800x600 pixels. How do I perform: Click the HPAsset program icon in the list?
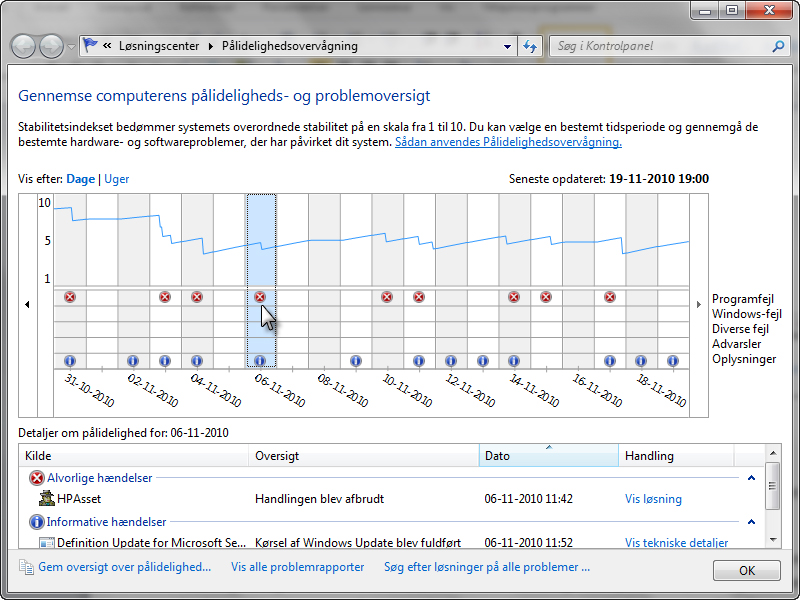point(46,498)
